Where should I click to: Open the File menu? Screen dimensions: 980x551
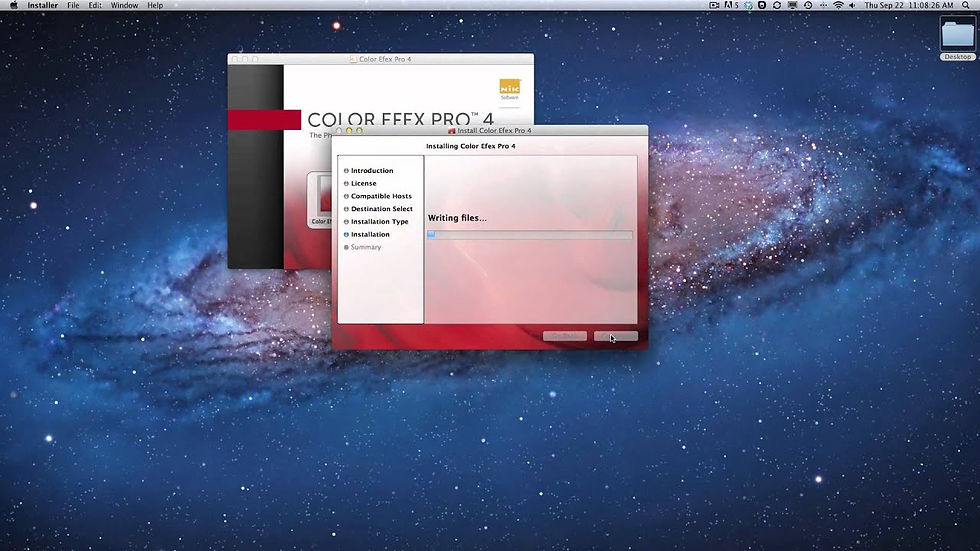pos(73,5)
